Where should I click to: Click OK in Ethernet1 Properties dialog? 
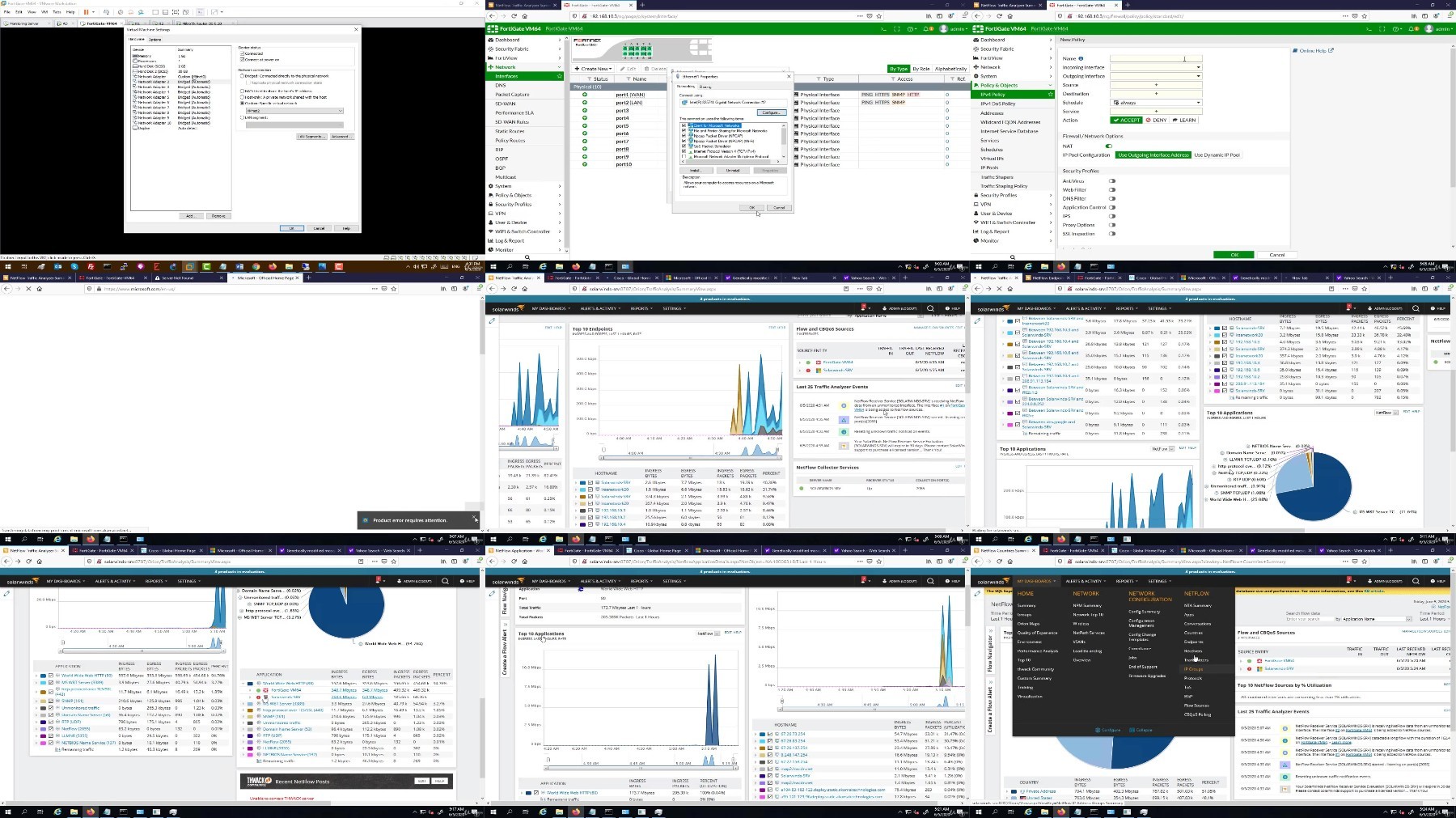[x=751, y=208]
